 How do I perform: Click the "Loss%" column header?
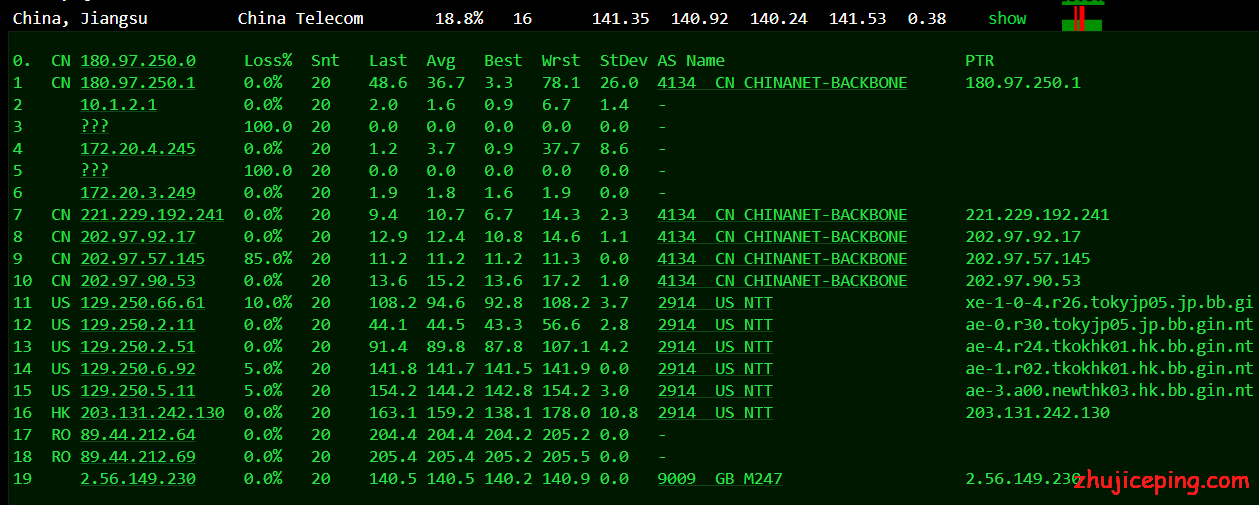[x=267, y=61]
